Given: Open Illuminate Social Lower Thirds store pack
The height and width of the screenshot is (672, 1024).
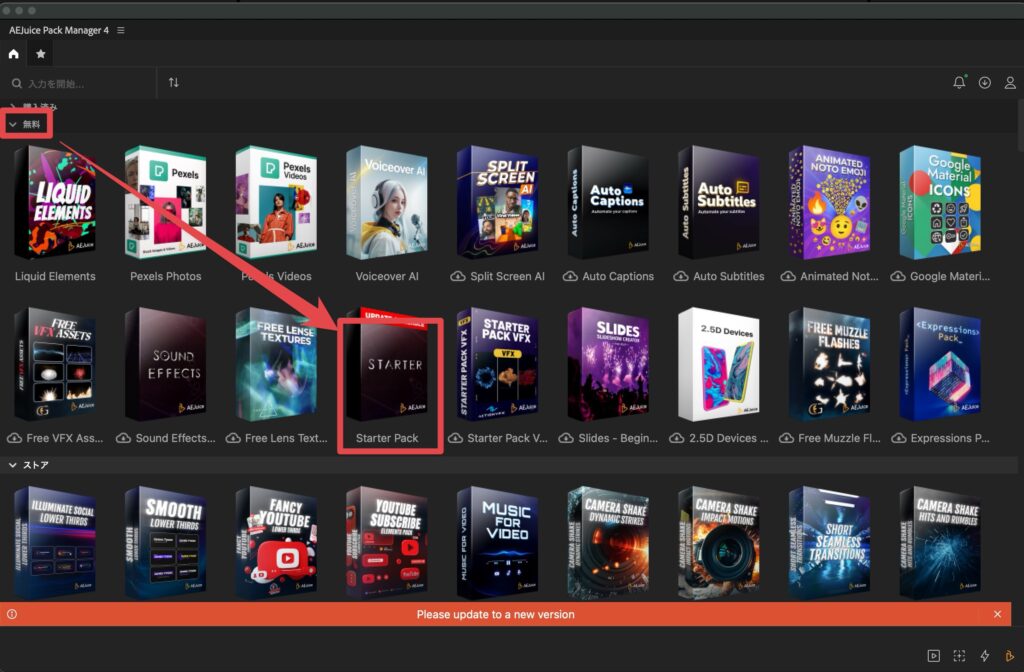Looking at the screenshot, I should click(x=55, y=543).
